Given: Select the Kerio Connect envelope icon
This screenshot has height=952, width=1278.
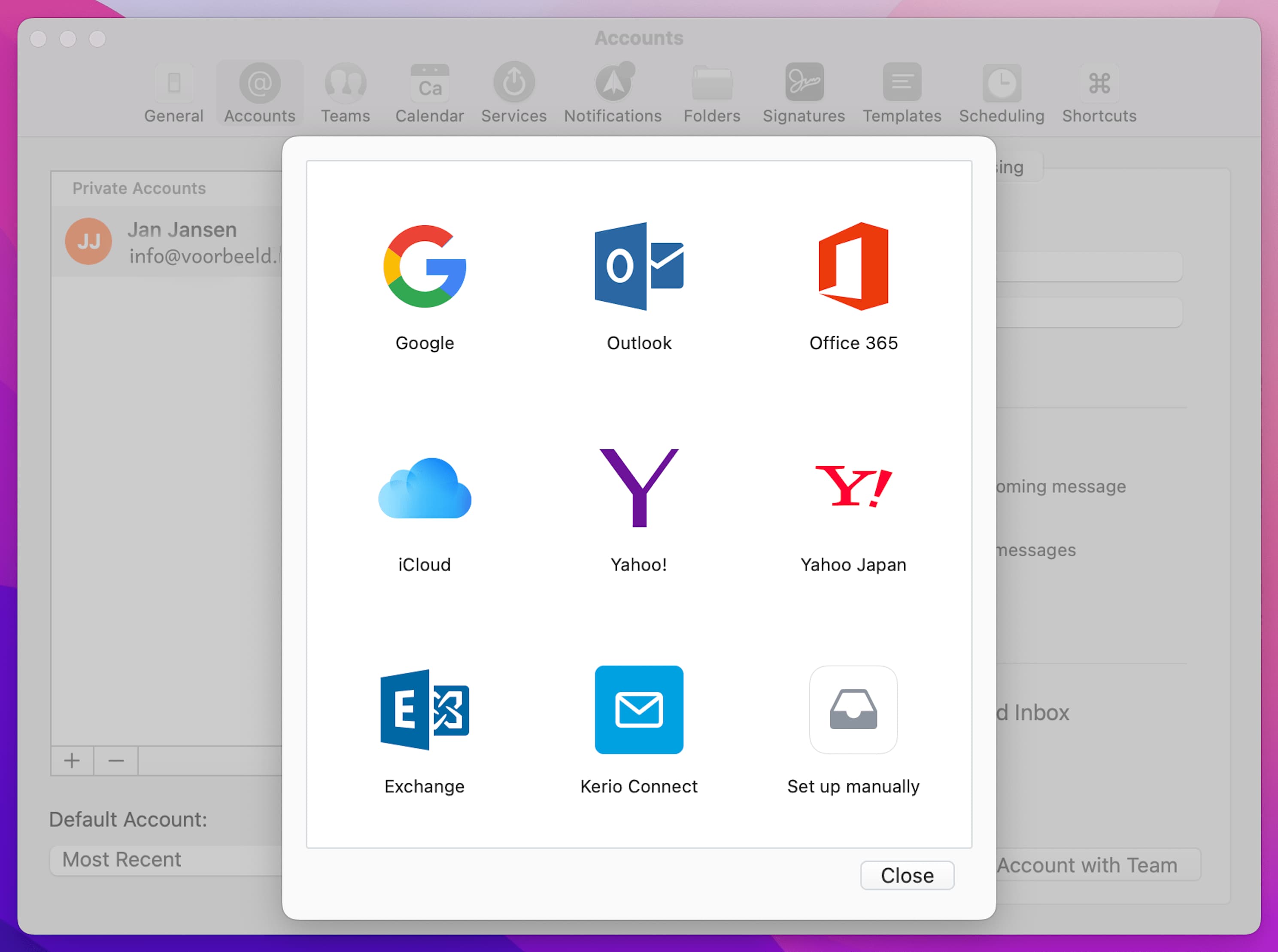Looking at the screenshot, I should [639, 709].
